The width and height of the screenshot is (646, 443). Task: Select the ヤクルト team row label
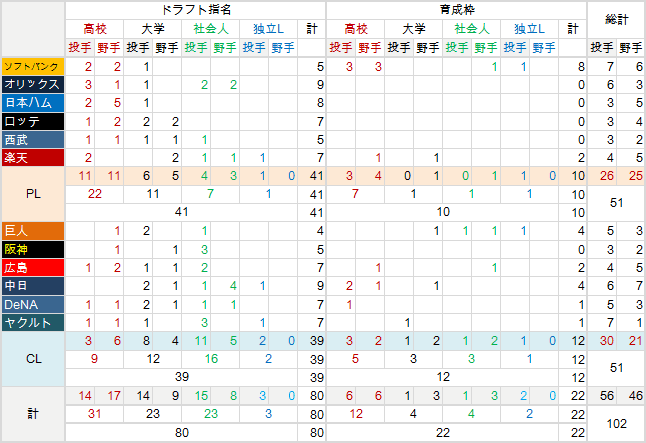33,323
